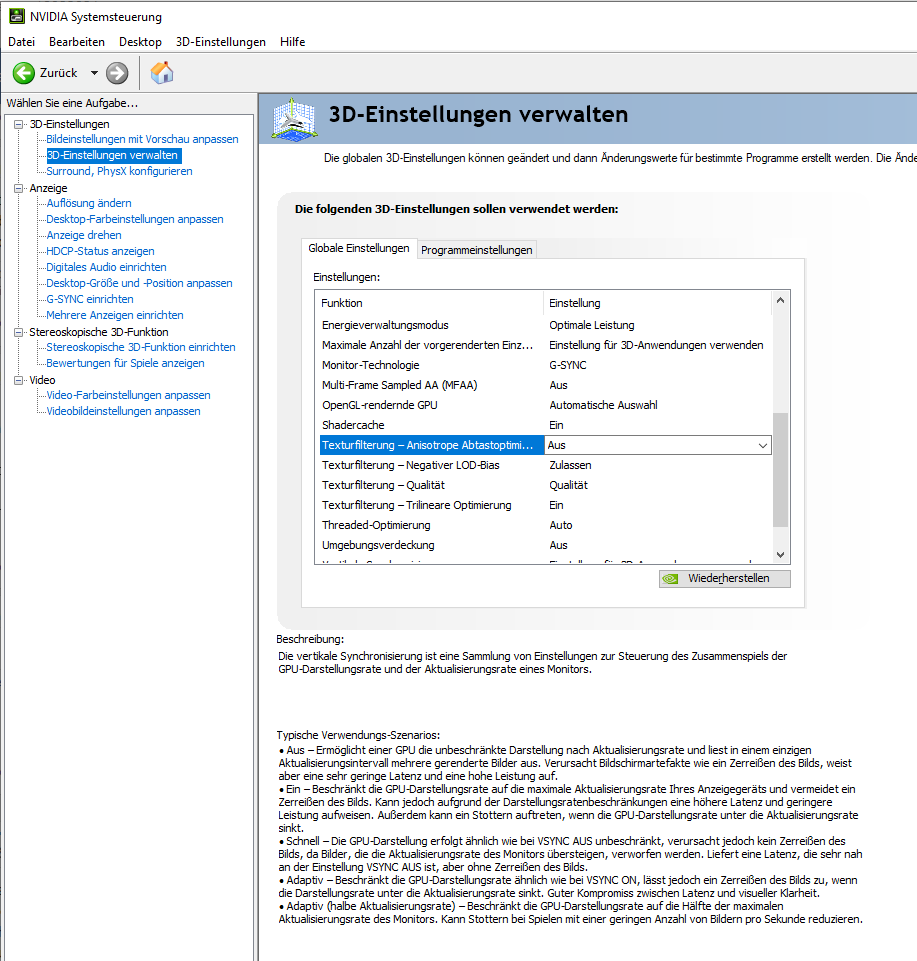Click the 3D-Einstellungen verwalten header cube icon

click(x=295, y=120)
